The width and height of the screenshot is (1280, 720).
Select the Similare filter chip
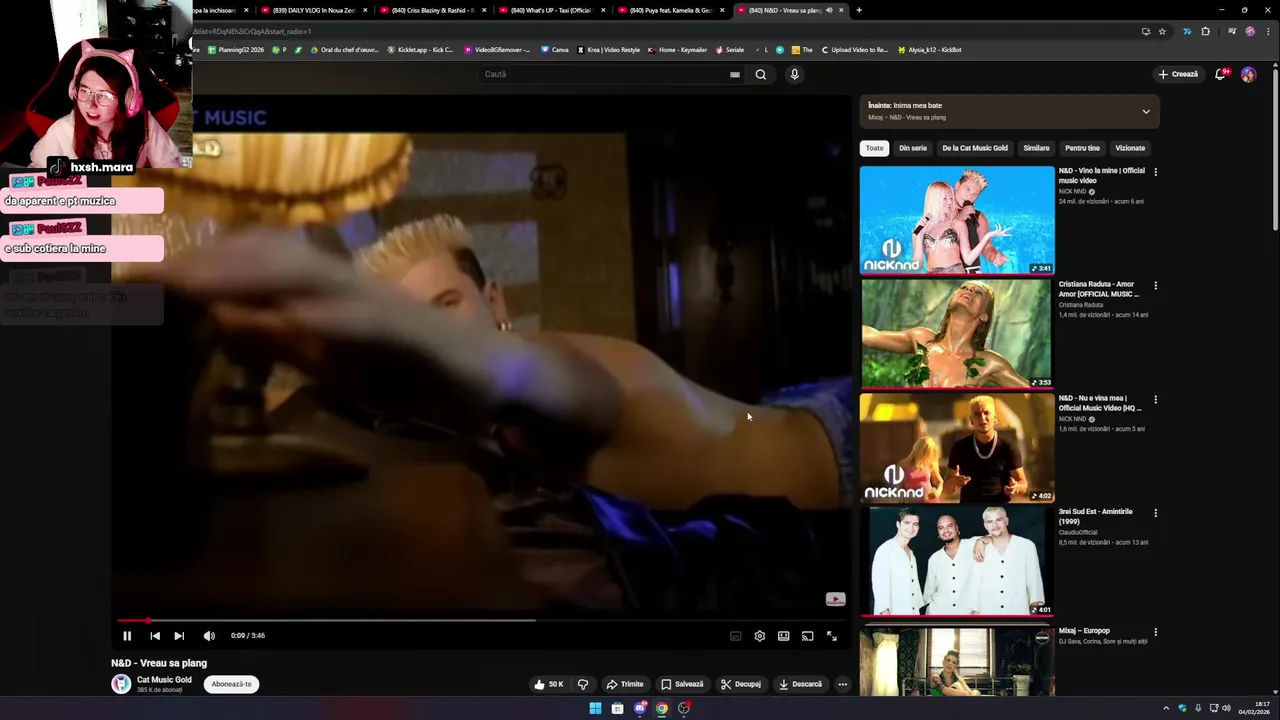(1036, 148)
